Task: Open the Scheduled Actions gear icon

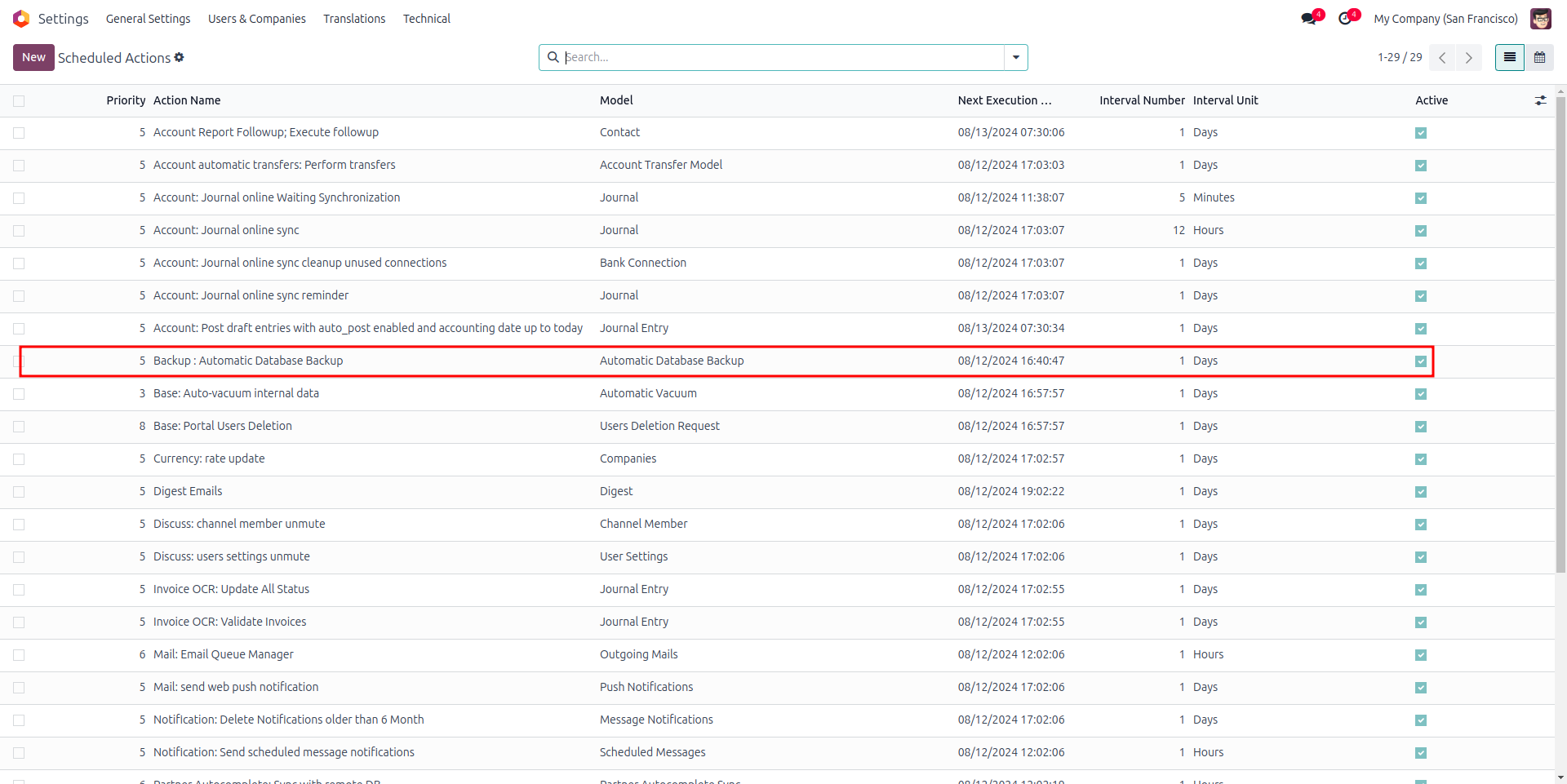Action: coord(180,57)
